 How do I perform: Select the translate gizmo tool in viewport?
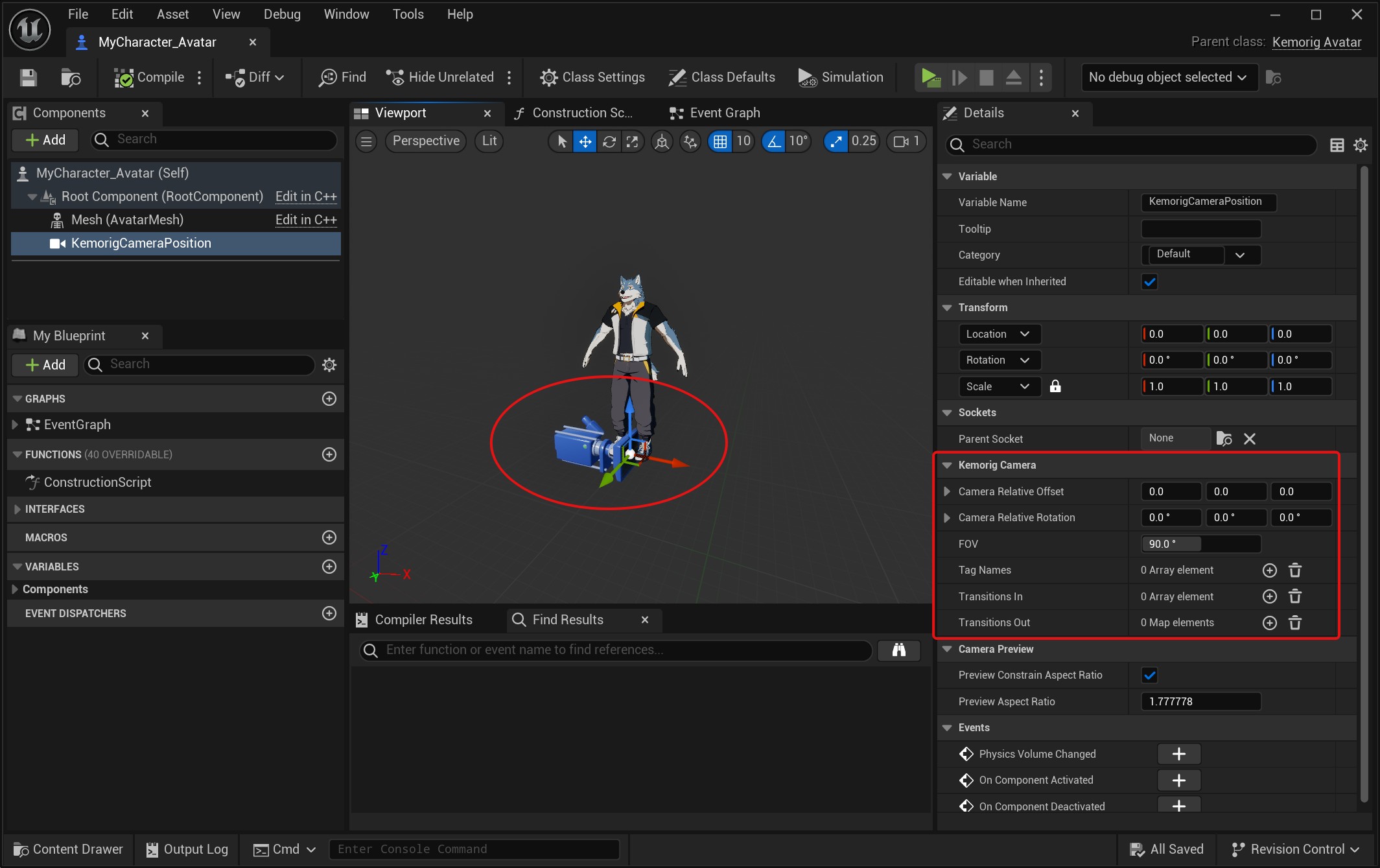tap(585, 141)
